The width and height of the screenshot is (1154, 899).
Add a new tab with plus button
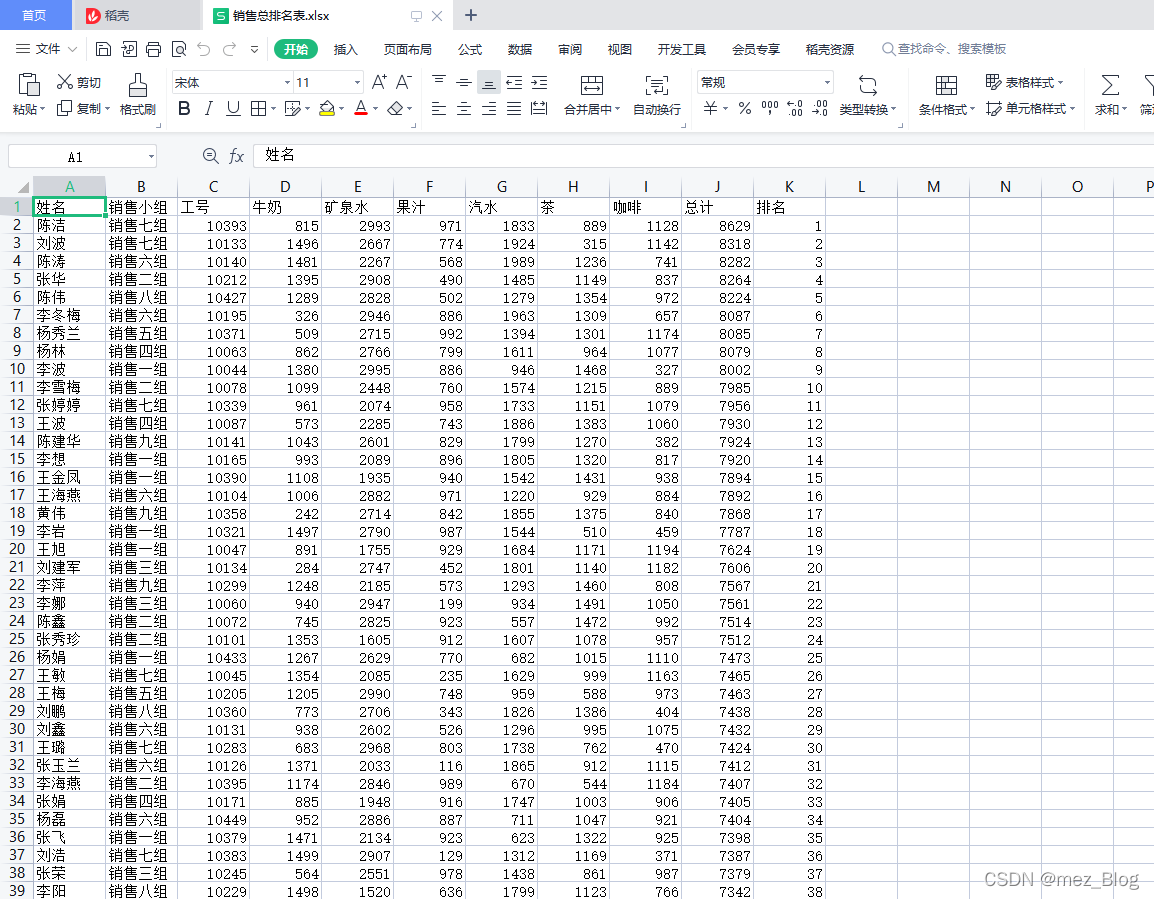pos(471,15)
